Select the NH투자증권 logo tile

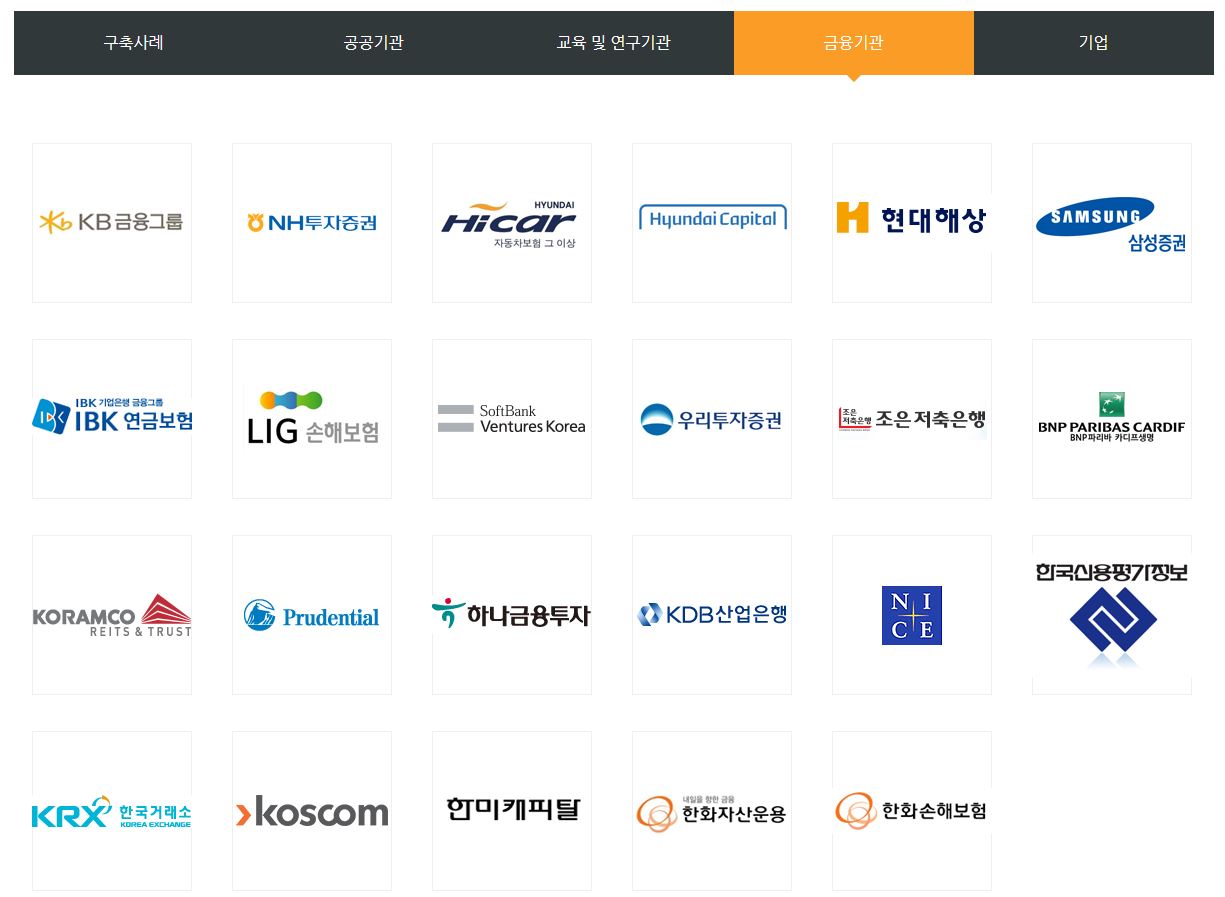(312, 222)
